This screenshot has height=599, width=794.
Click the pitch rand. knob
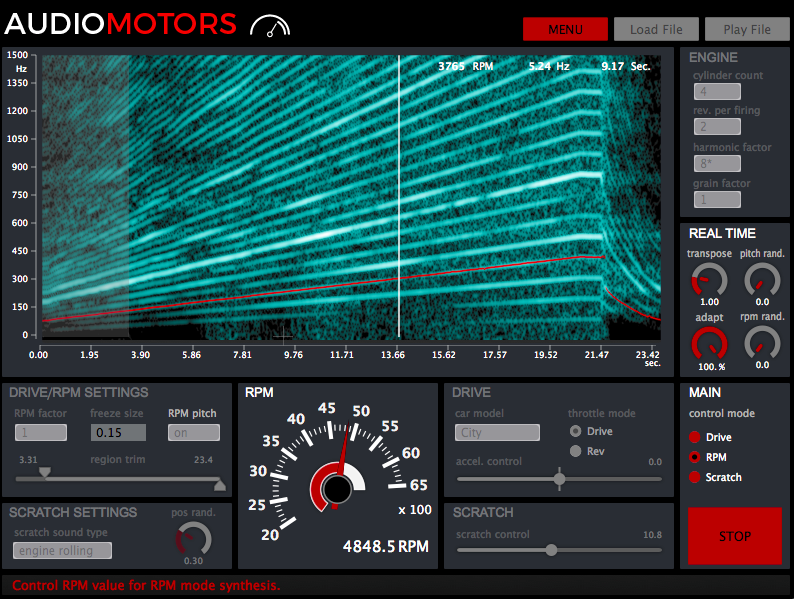[x=762, y=280]
